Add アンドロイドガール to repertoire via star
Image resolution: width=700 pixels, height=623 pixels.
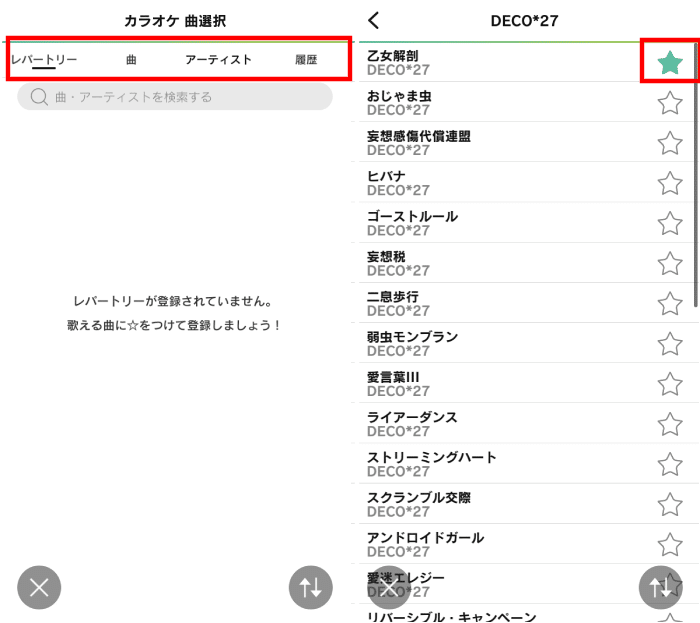coord(670,545)
